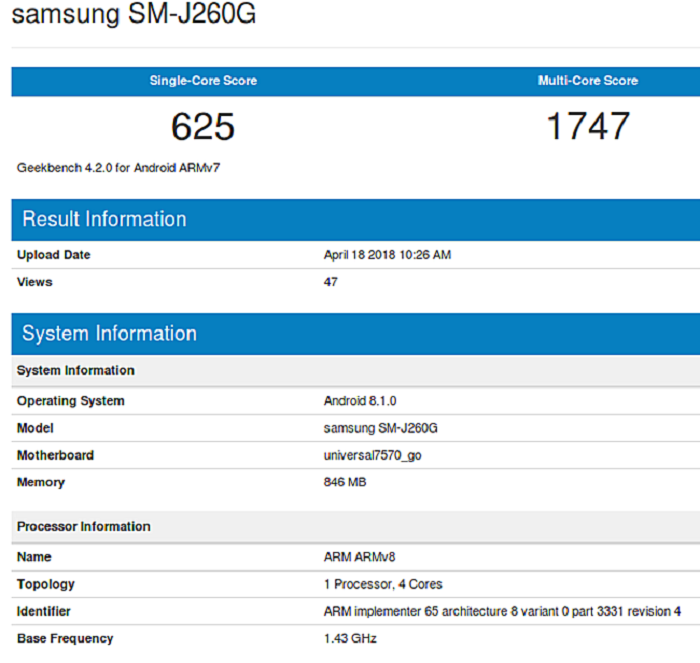Select the '1 Processor, 4 Cores' value
The image size is (700, 663).
coord(383,584)
